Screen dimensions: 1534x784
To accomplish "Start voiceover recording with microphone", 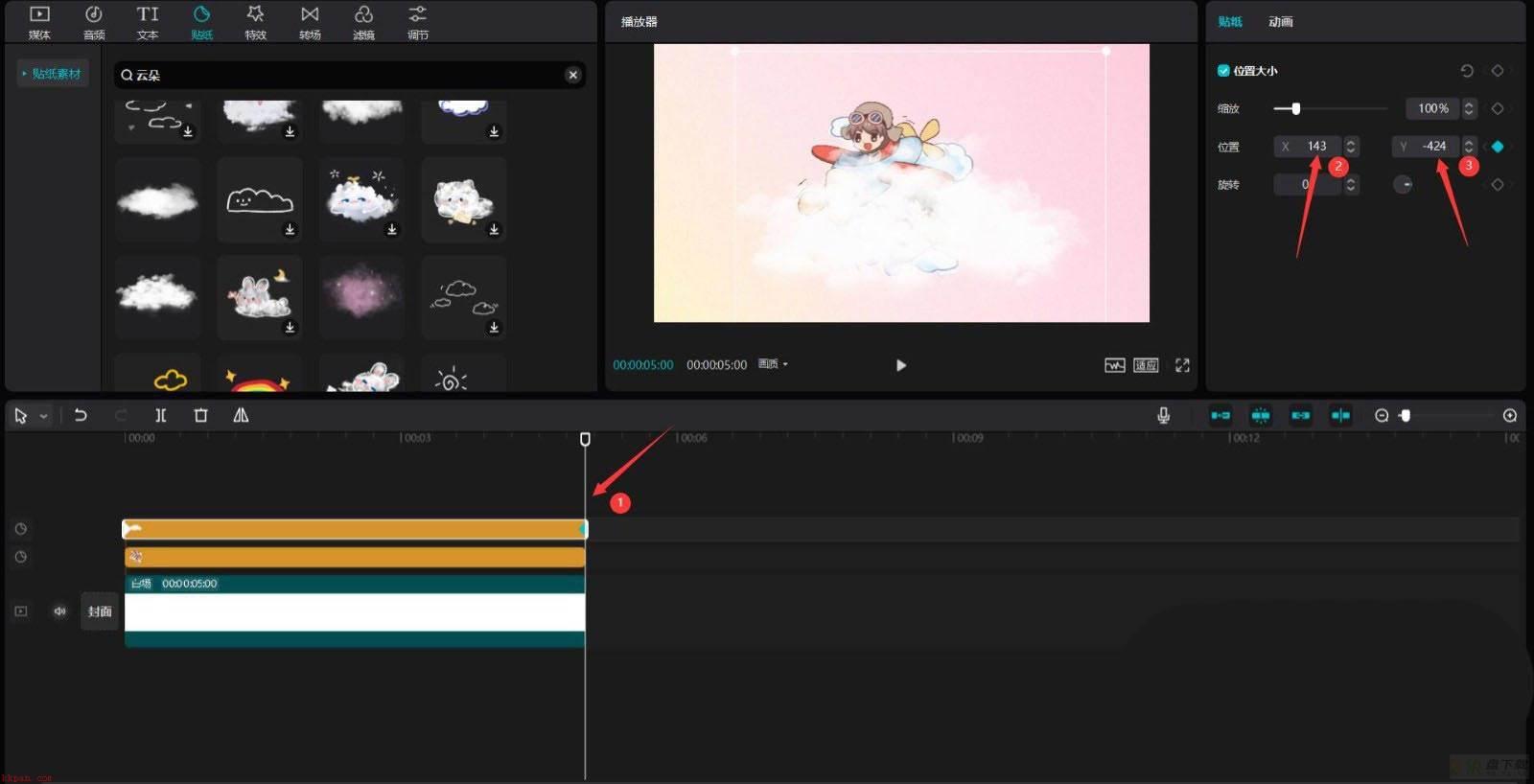I will tap(1163, 415).
